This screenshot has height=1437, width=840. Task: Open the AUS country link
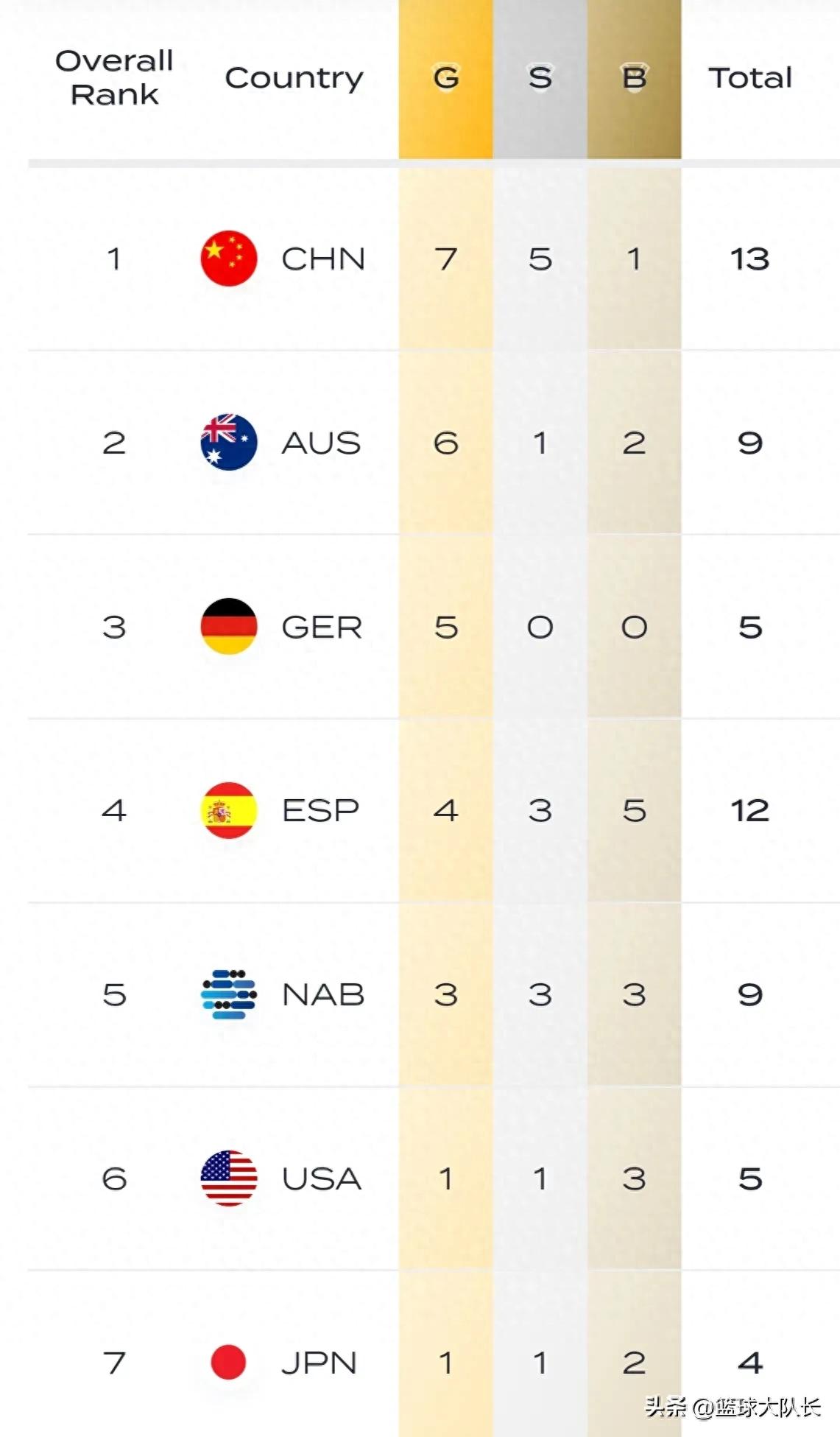pyautogui.click(x=322, y=443)
